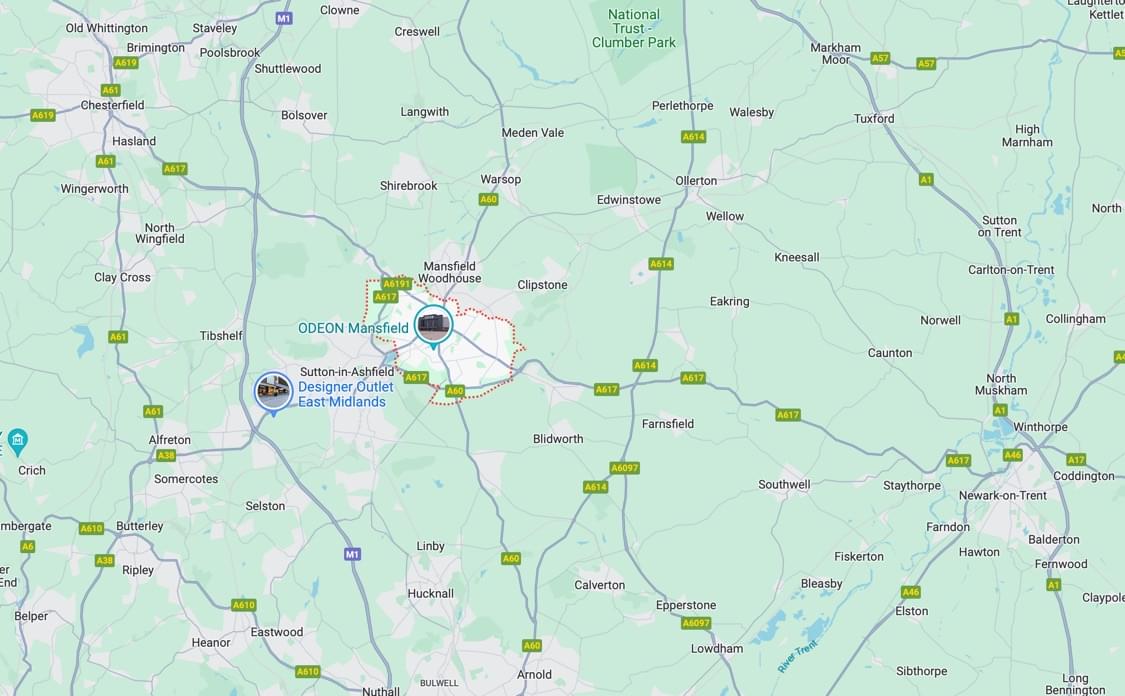This screenshot has width=1125, height=696.
Task: Click the River Trent label
Action: 797,656
